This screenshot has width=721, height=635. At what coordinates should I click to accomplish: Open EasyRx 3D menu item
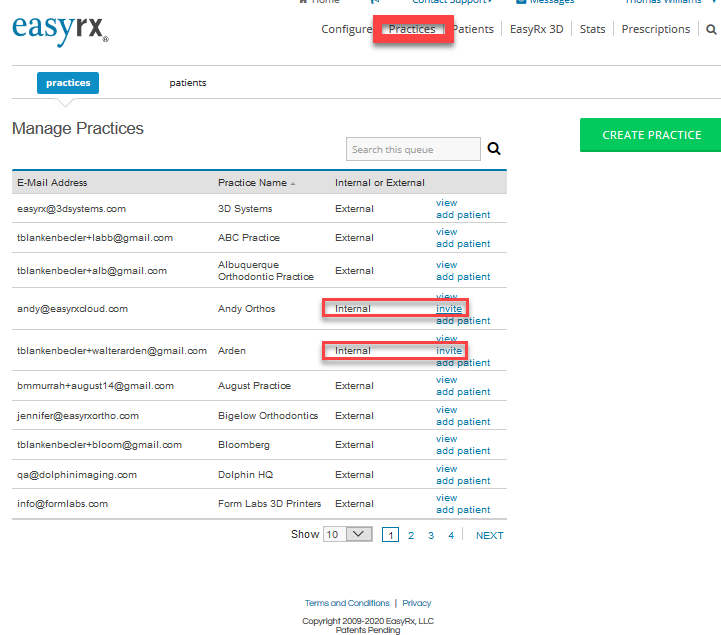point(537,29)
